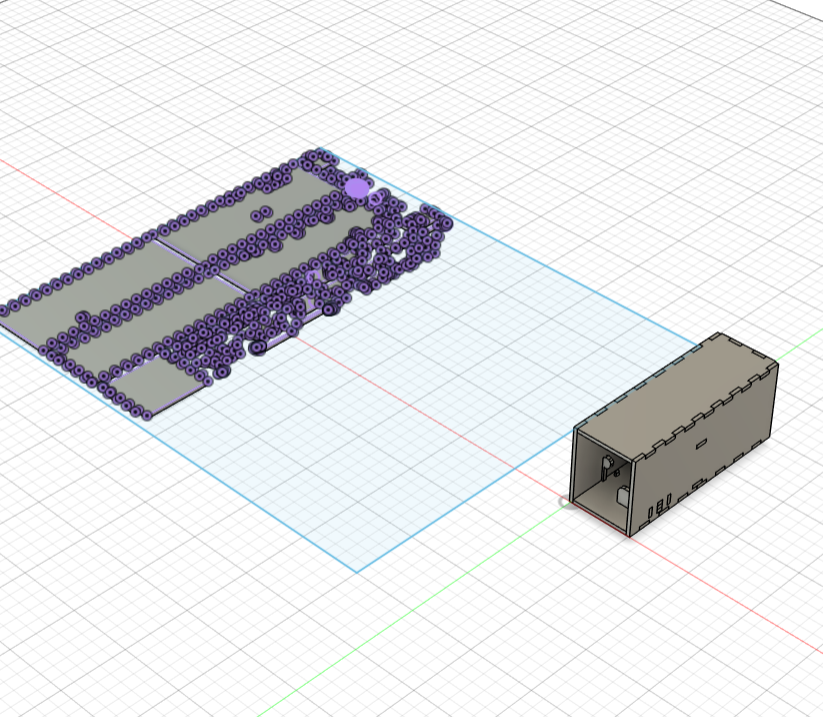The height and width of the screenshot is (717, 823).
Task: Select the large solid purple circle
Action: [x=357, y=188]
